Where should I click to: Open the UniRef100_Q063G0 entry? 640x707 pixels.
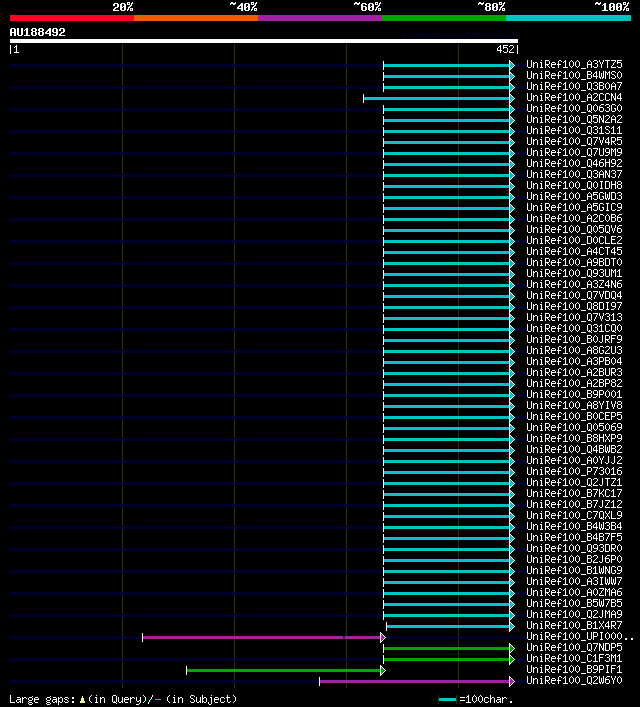[574, 108]
